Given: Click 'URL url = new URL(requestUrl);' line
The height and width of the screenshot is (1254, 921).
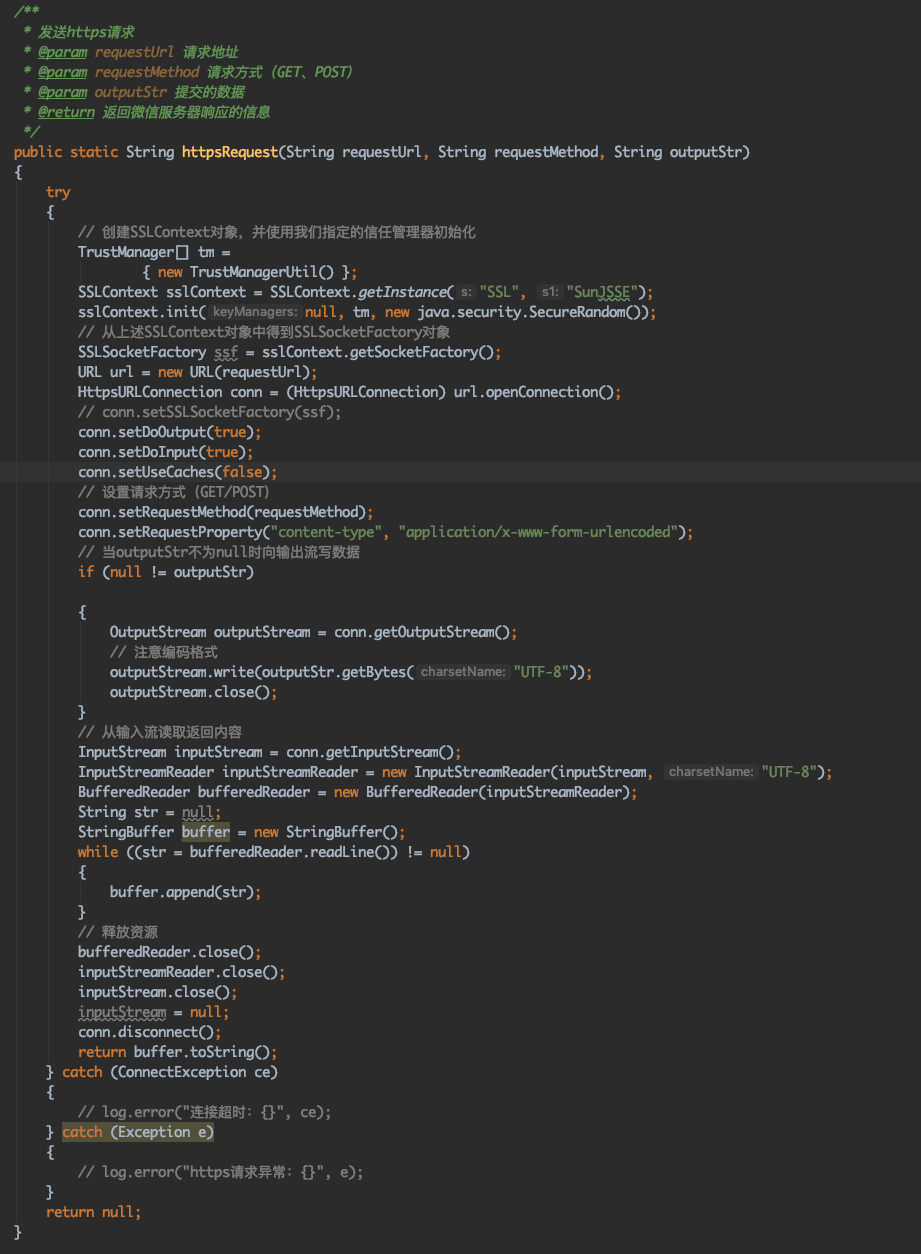Looking at the screenshot, I should pos(198,372).
